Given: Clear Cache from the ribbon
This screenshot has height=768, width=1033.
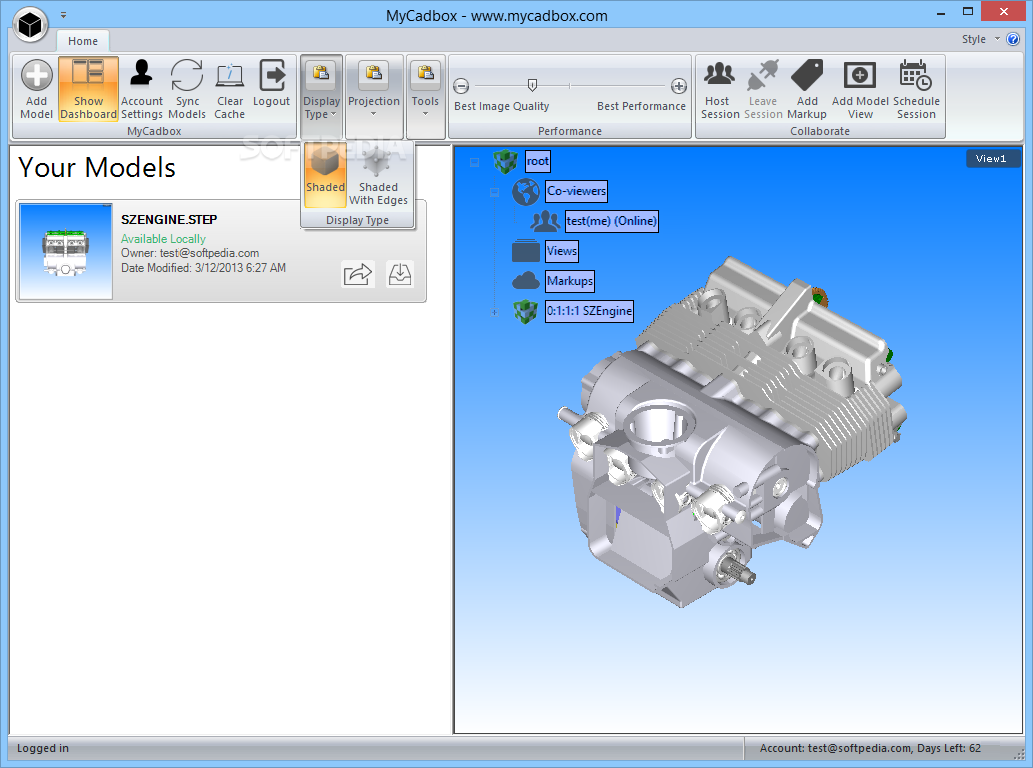Looking at the screenshot, I should tap(229, 90).
